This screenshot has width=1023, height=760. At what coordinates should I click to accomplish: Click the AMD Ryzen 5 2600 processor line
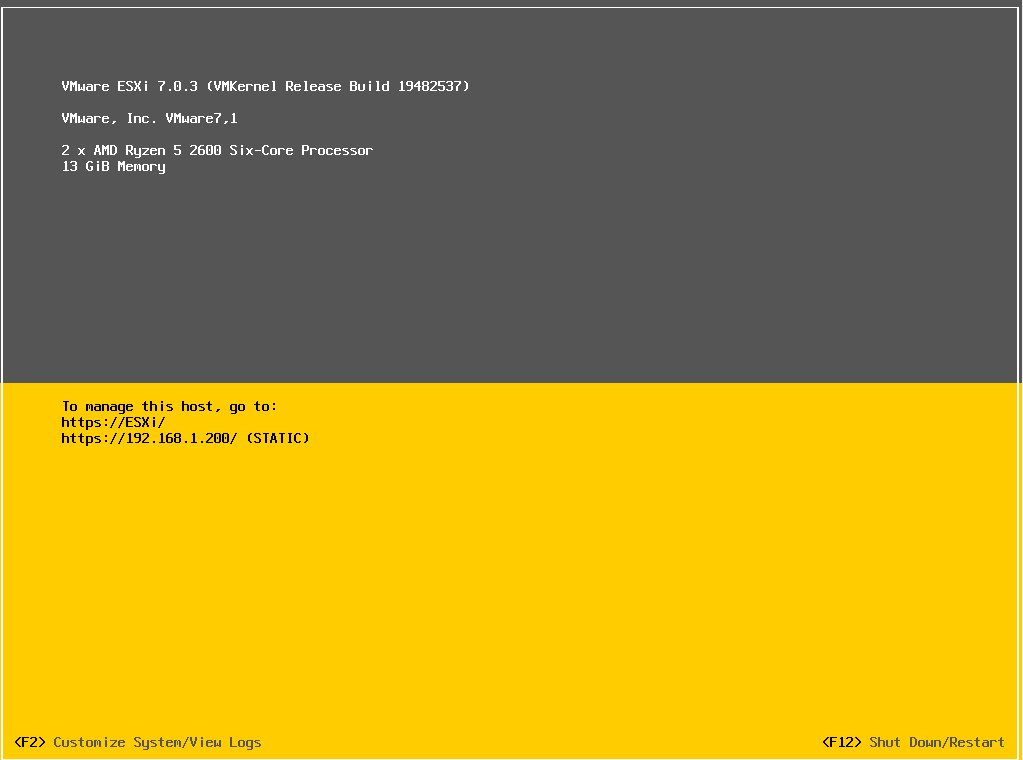tap(217, 151)
